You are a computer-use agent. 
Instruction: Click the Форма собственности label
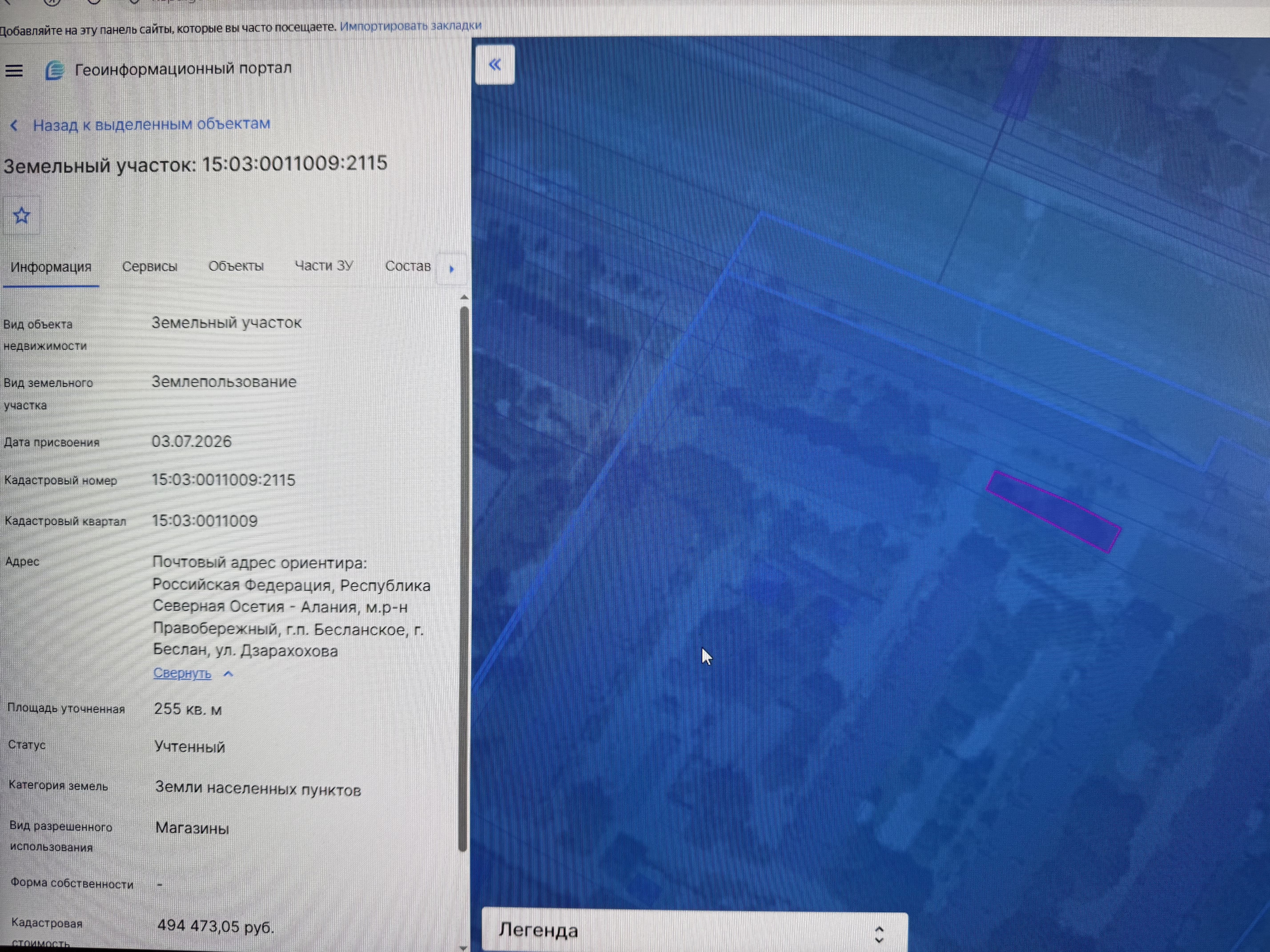click(72, 883)
